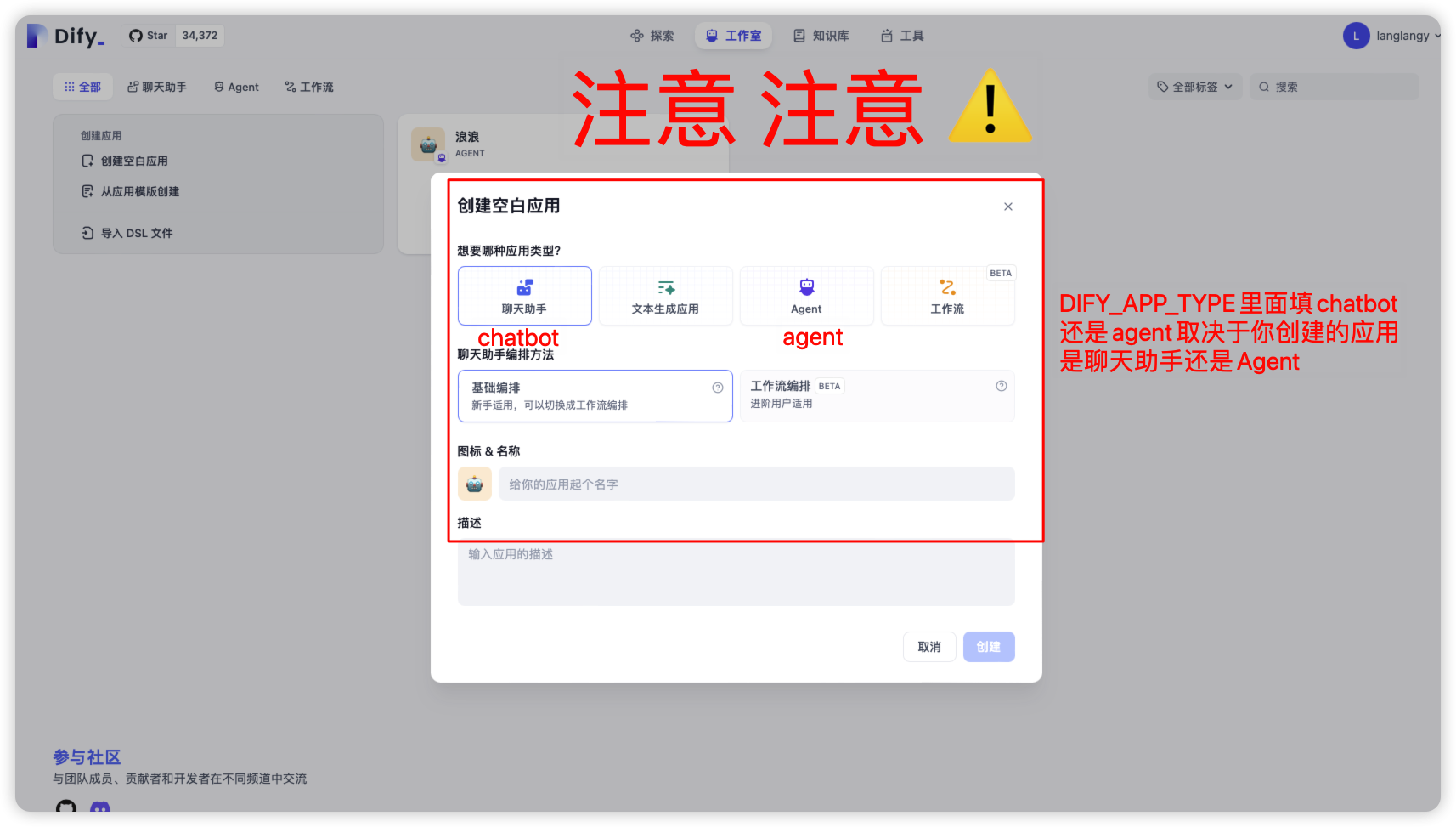Open the 全部标签 tag filter dropdown
The width and height of the screenshot is (1456, 827).
click(x=1194, y=86)
